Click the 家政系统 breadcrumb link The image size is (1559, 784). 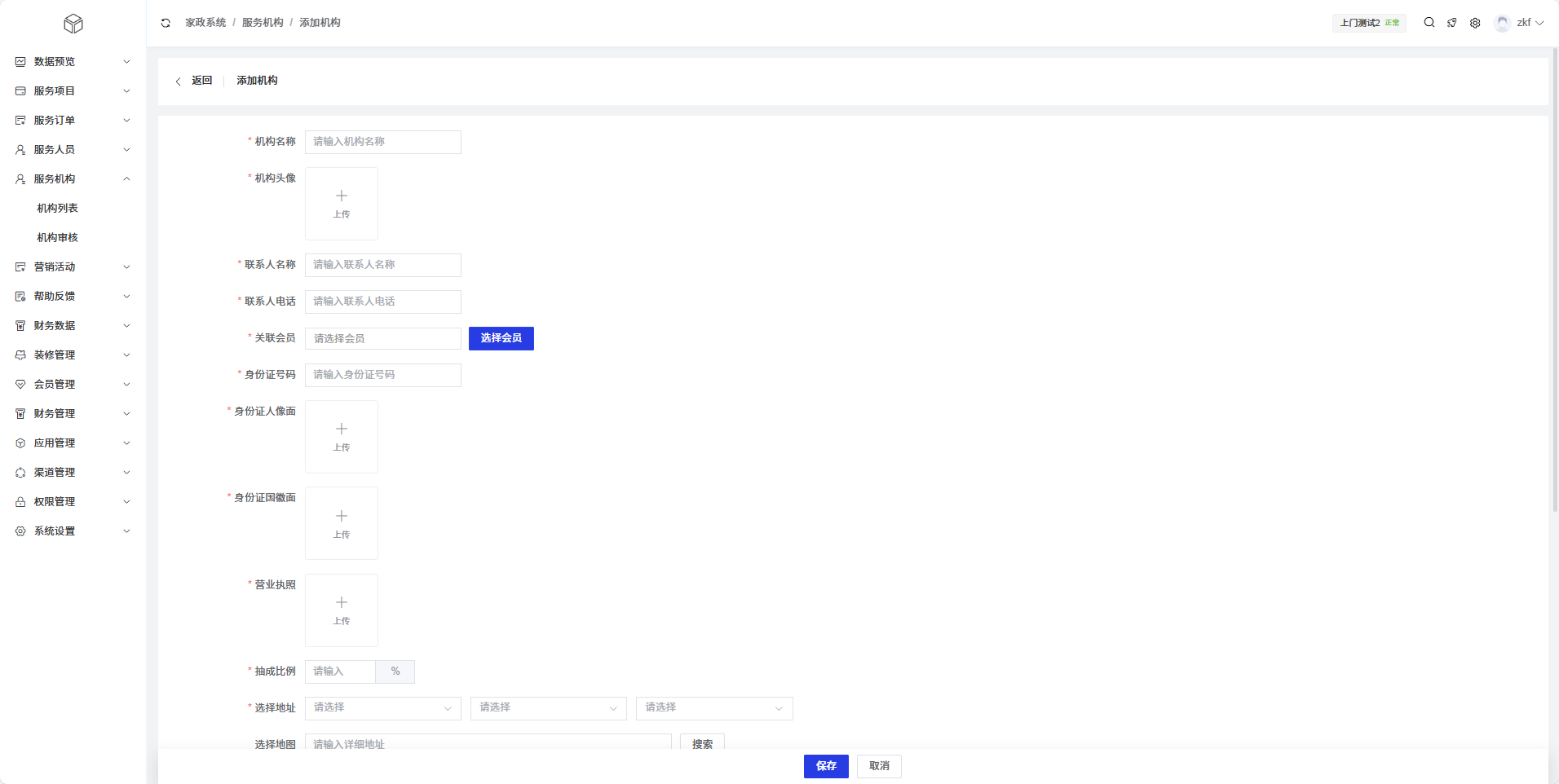pyautogui.click(x=205, y=23)
